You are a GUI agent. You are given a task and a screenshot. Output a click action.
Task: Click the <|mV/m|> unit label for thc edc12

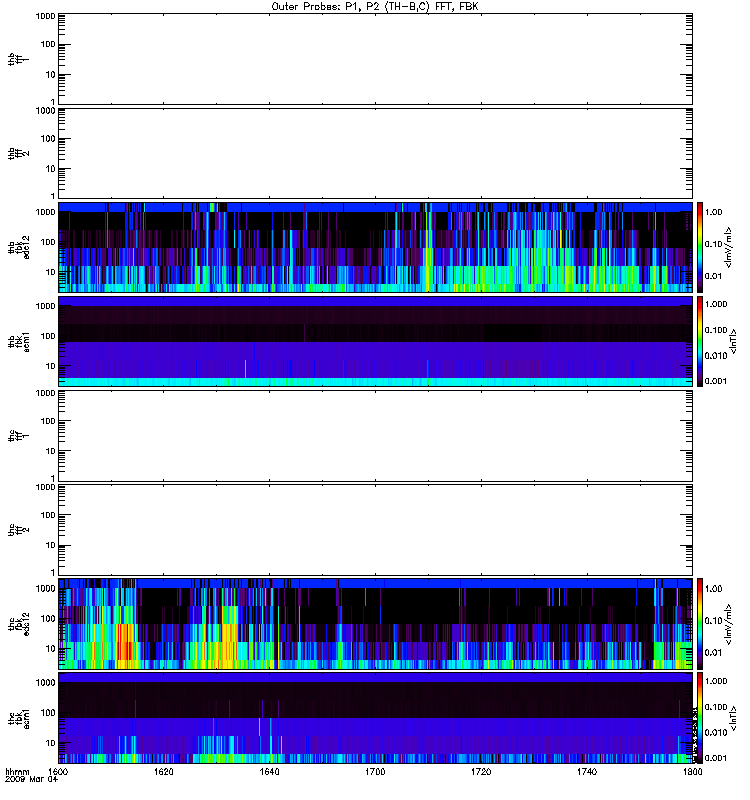tap(729, 624)
